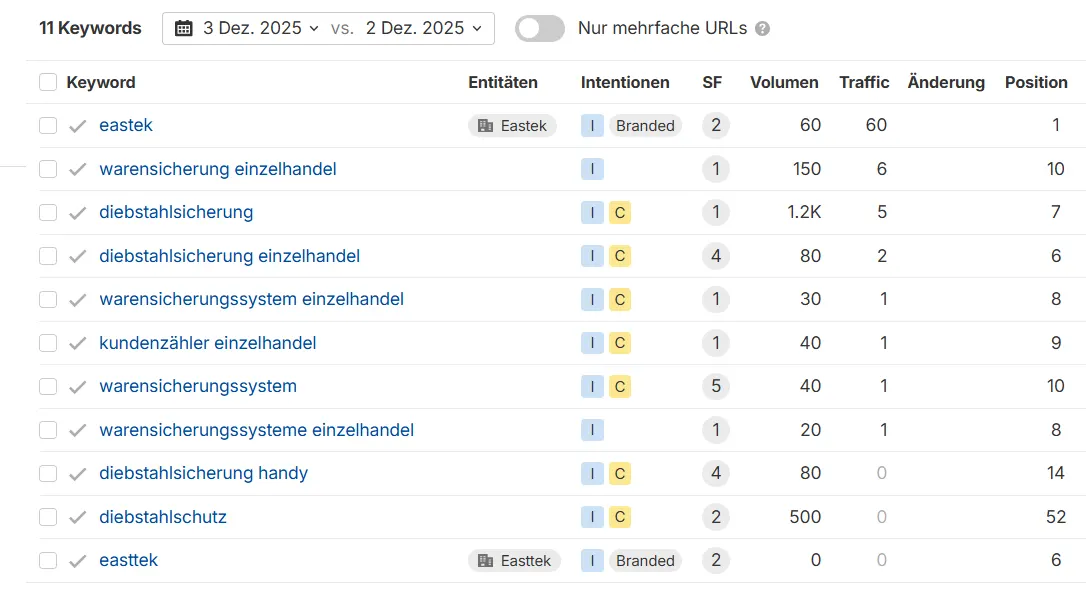
Task: Sort the table by the Volumen column
Action: (x=783, y=82)
